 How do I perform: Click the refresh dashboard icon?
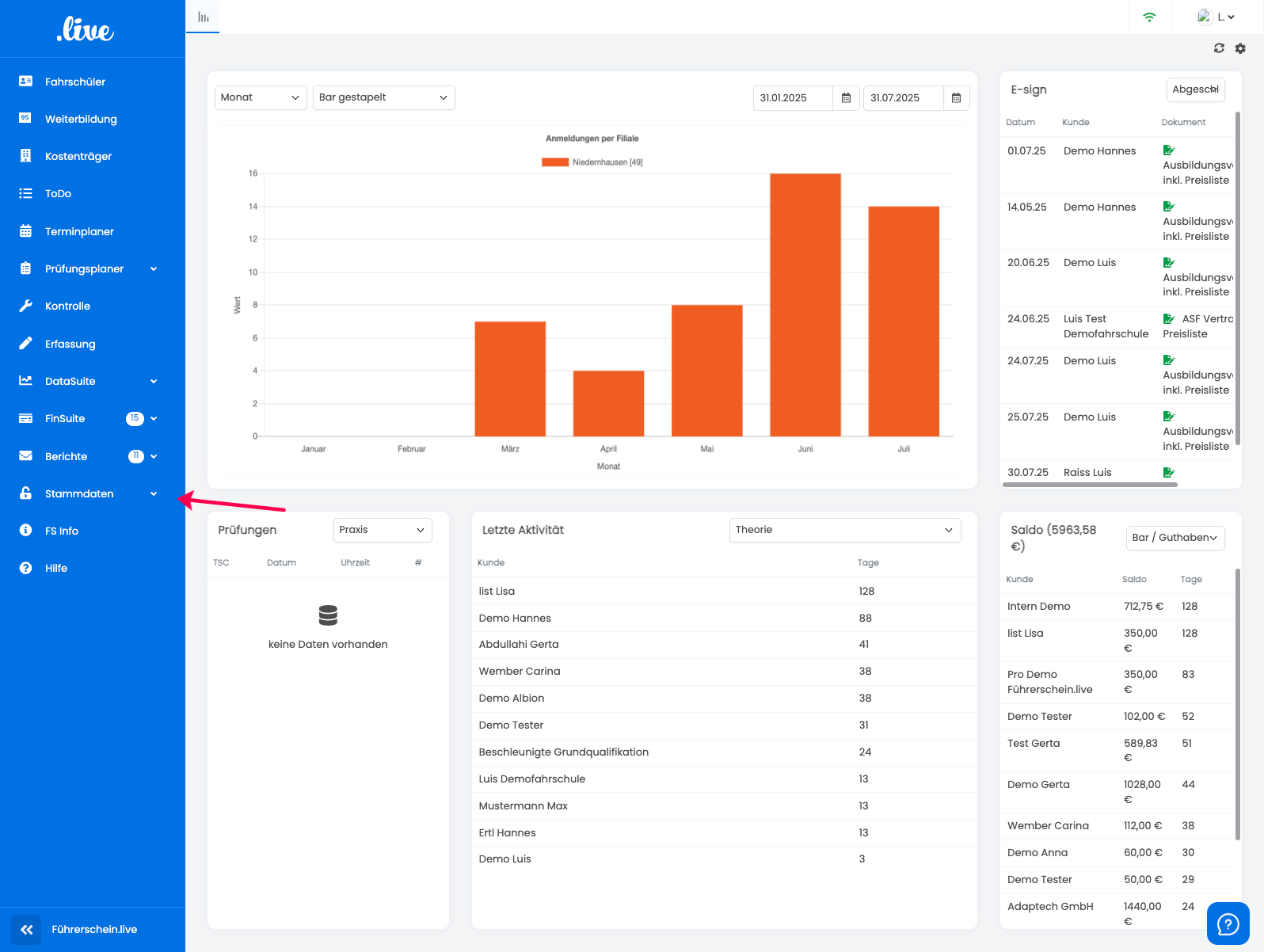tap(1219, 48)
